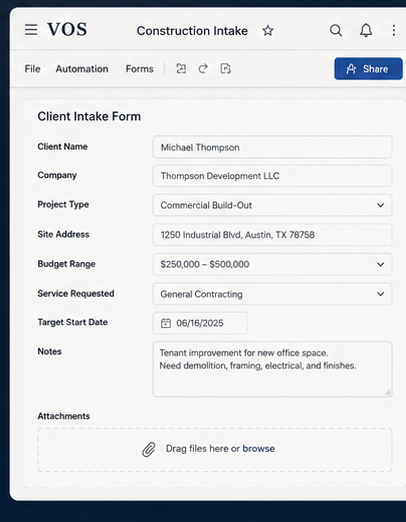Star the Construction Intake document
Image resolution: width=406 pixels, height=522 pixels.
point(268,31)
